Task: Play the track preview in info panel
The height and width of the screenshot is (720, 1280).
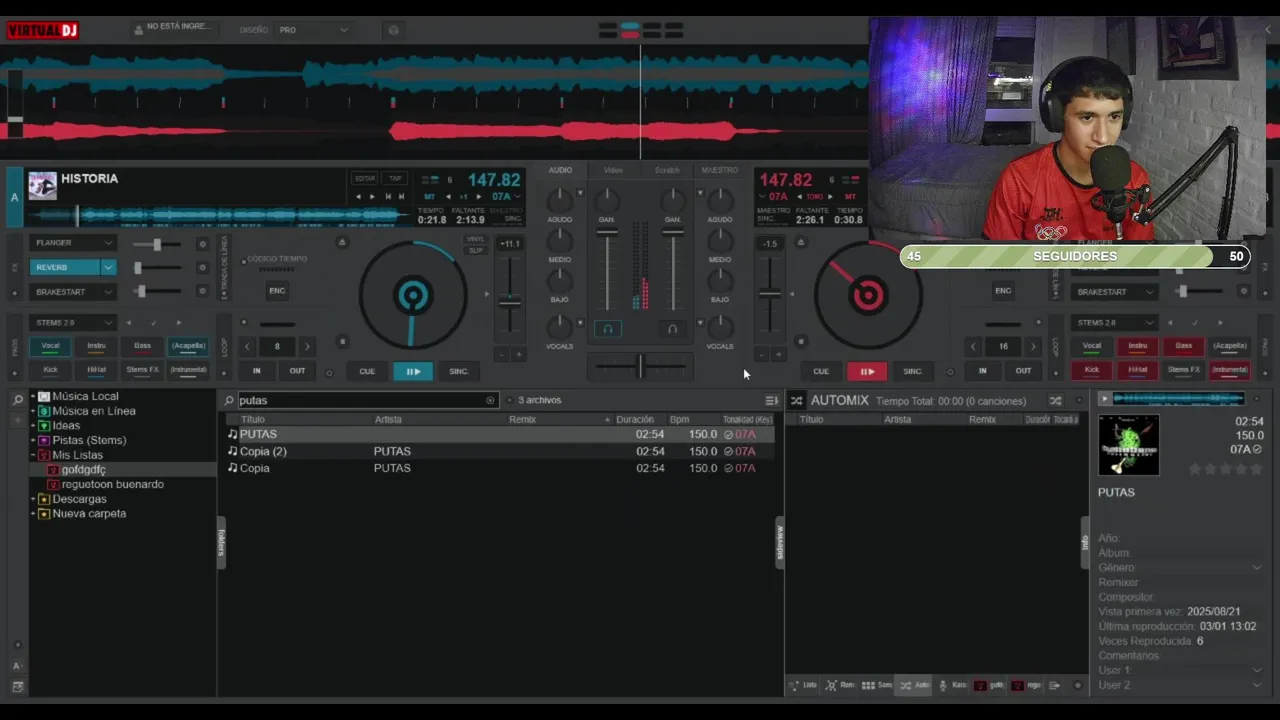Action: point(1104,399)
